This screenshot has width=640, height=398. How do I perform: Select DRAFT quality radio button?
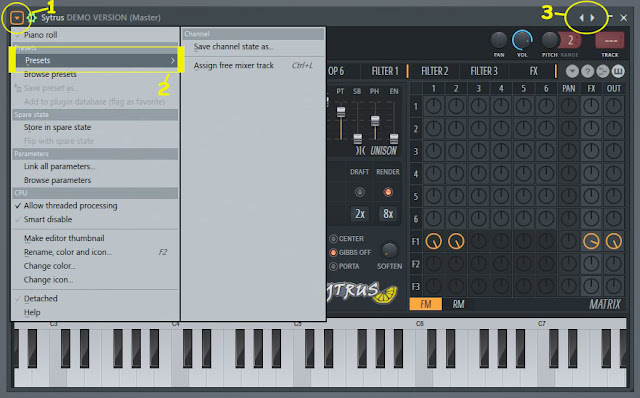point(360,192)
